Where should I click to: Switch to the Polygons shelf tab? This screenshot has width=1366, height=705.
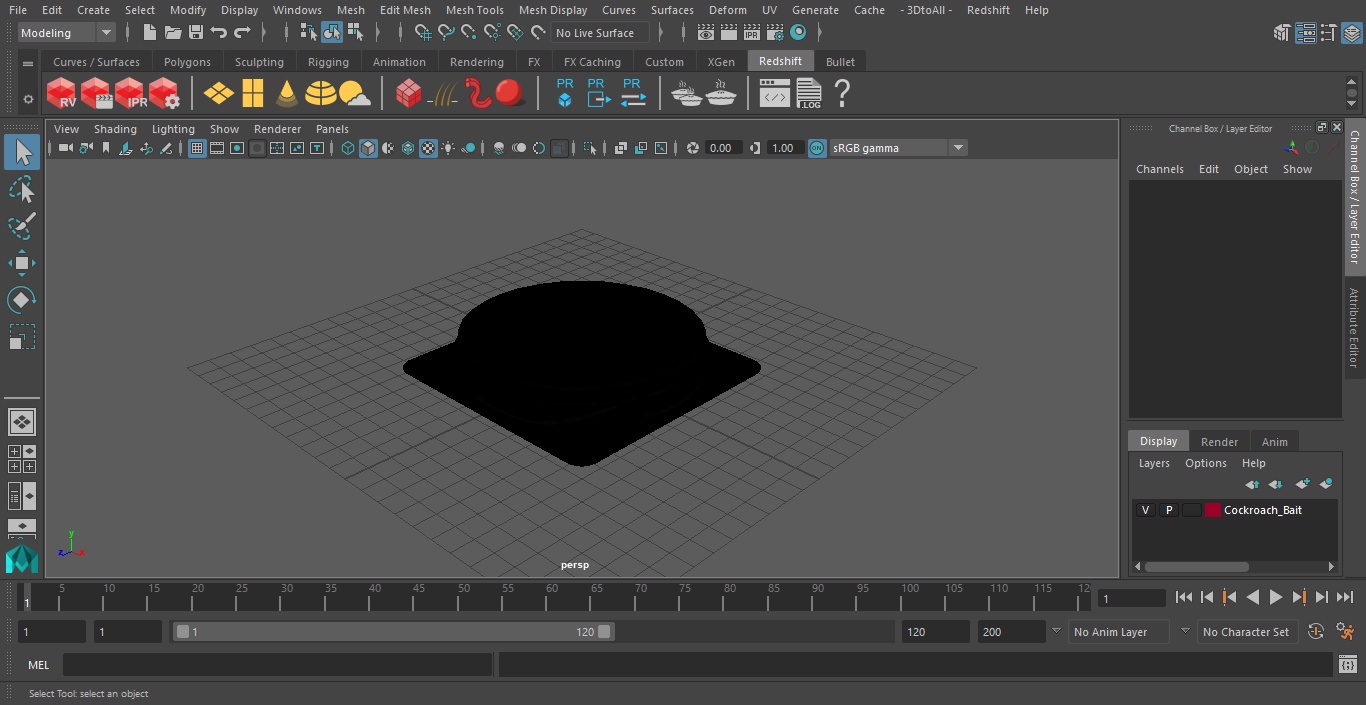[x=187, y=62]
